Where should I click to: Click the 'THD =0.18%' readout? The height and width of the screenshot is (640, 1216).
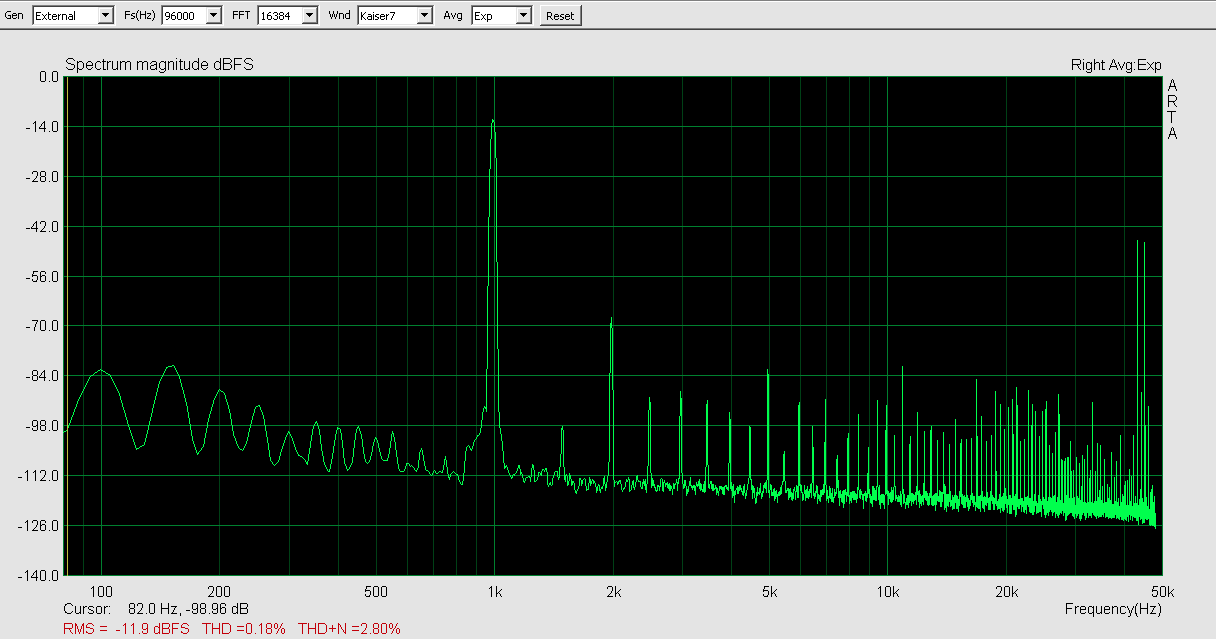click(x=244, y=629)
